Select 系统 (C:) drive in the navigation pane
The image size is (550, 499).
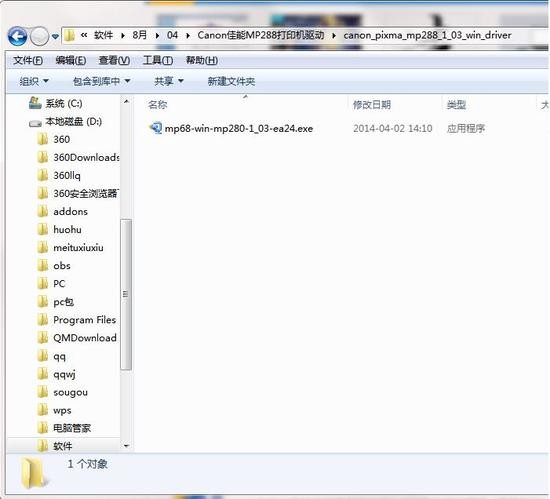(63, 103)
